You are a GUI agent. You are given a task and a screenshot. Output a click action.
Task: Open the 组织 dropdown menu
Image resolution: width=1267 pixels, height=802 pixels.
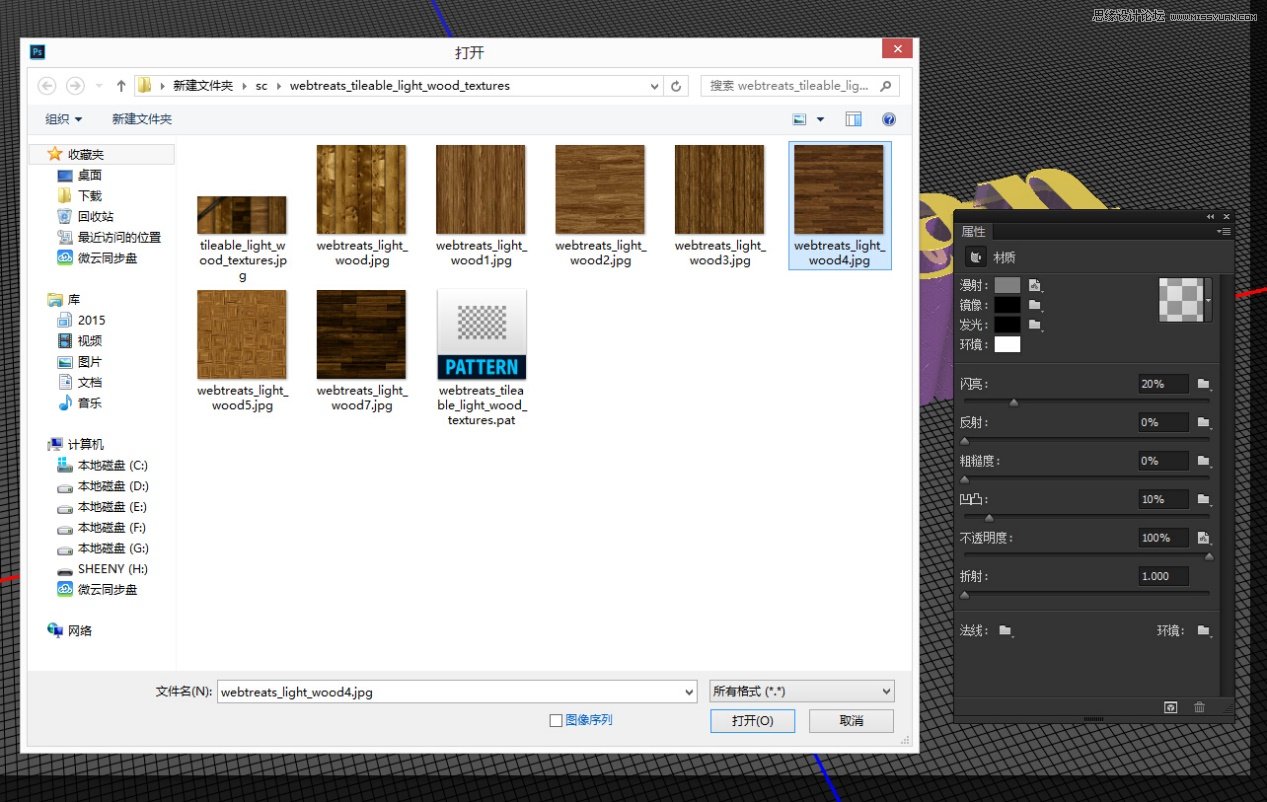click(x=64, y=119)
